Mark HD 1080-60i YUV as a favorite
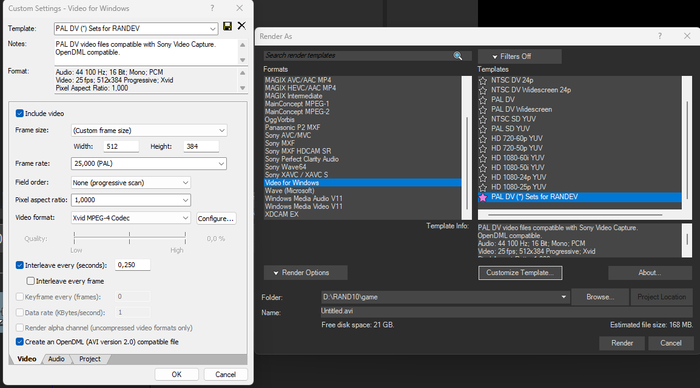 (483, 158)
